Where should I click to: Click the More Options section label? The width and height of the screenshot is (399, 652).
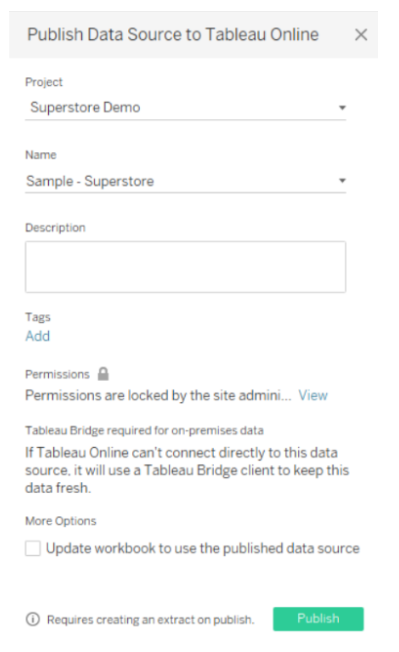pos(61,521)
